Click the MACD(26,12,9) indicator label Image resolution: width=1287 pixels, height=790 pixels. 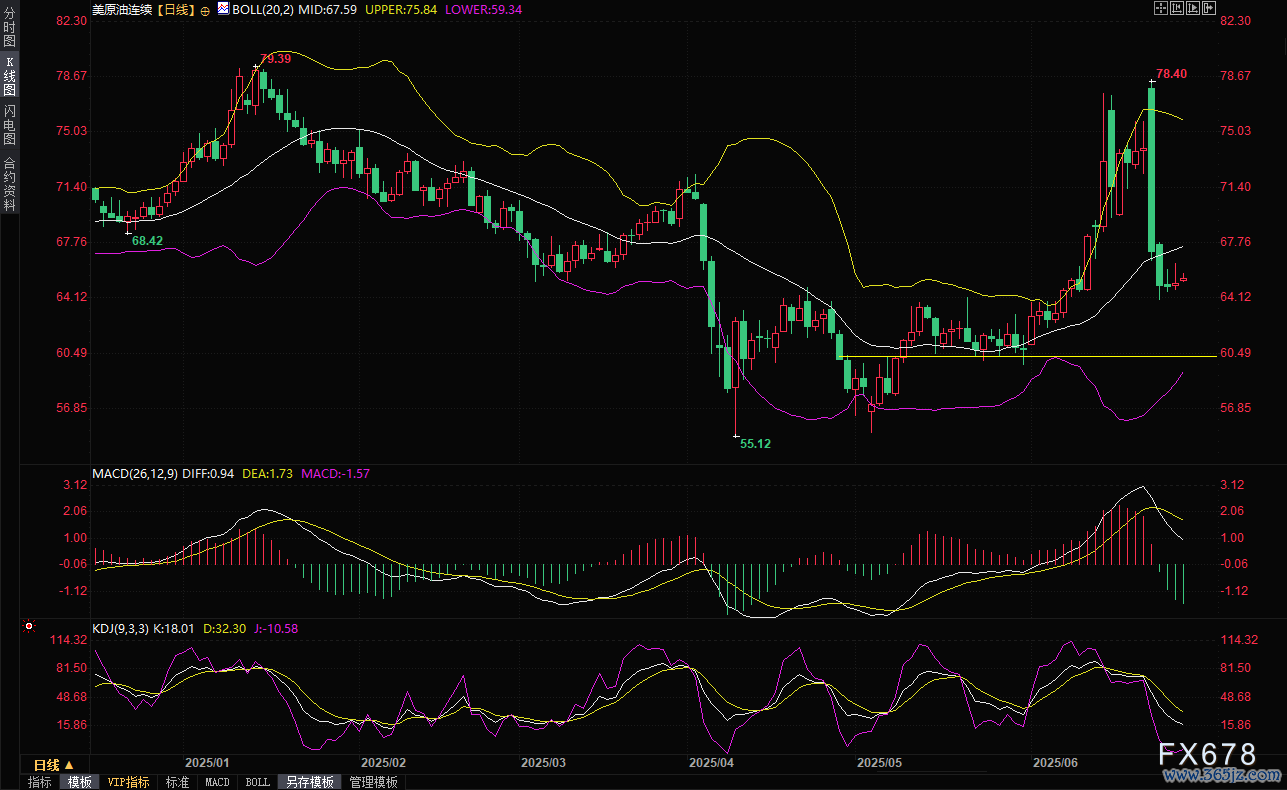click(135, 473)
